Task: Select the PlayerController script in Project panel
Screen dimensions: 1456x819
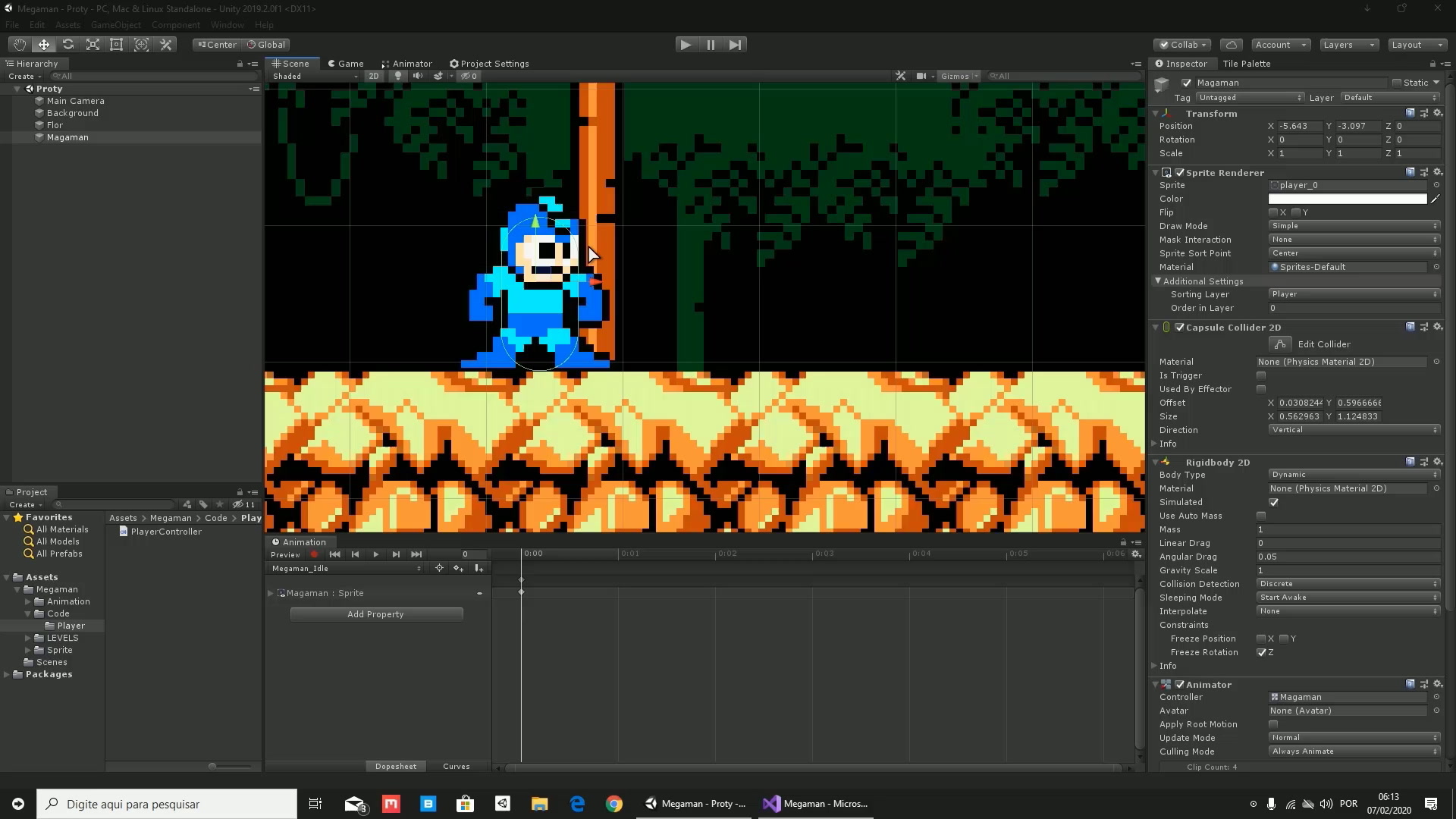Action: point(165,531)
